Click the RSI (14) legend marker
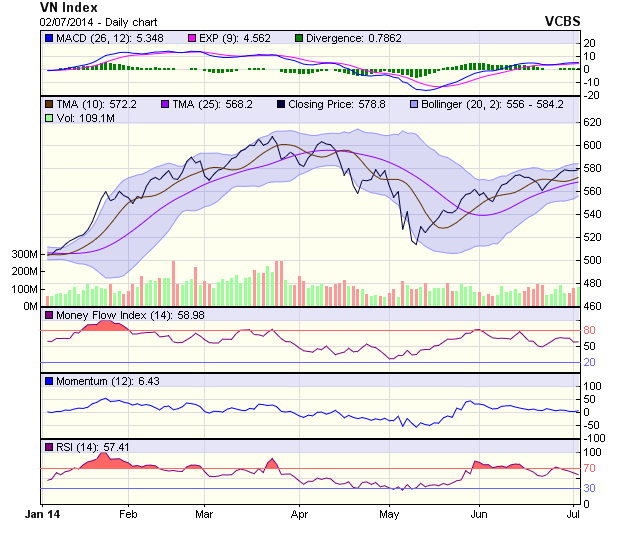The width and height of the screenshot is (620, 535). click(x=49, y=446)
